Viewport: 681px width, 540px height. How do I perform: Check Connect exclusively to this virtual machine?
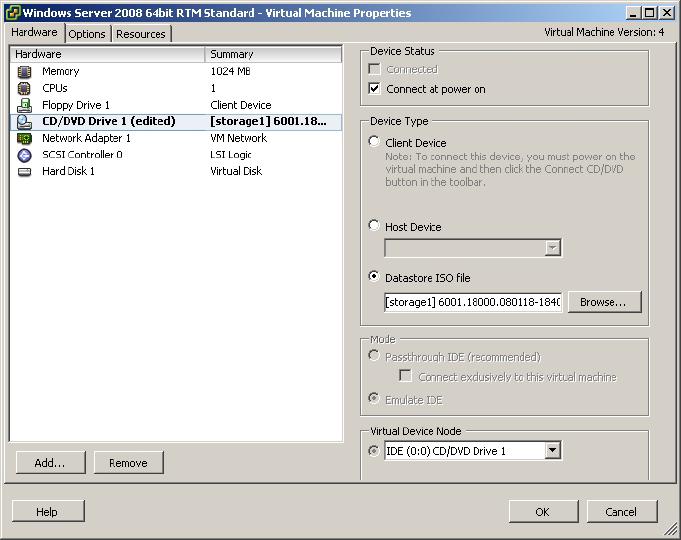pos(405,376)
